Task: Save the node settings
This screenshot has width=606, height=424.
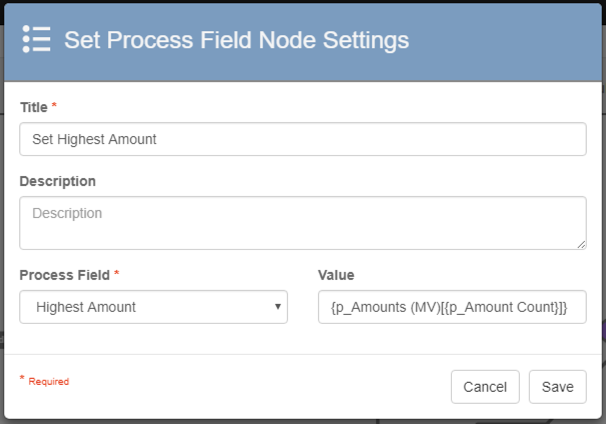Action: (557, 387)
